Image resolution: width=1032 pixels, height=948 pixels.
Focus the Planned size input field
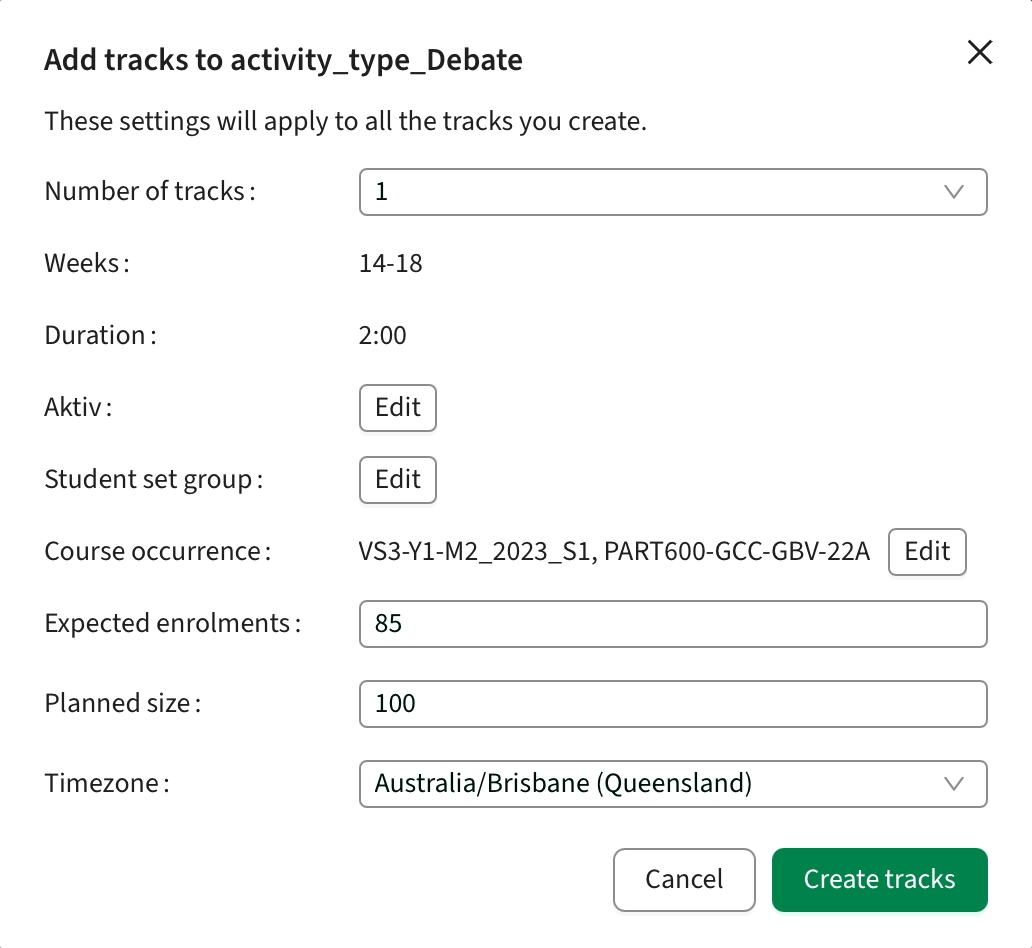point(672,704)
